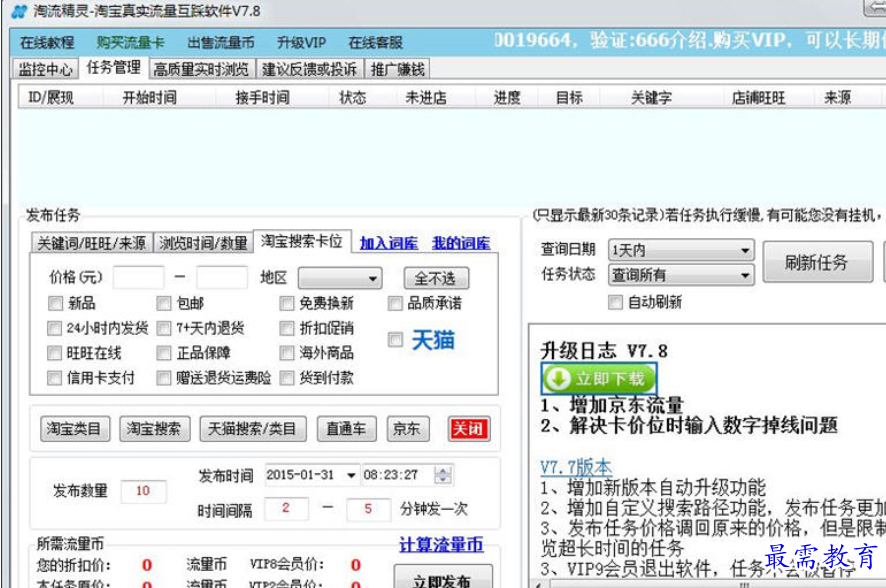
Task: Select the 关键词/旺旺/来源 tab
Action: 92,243
